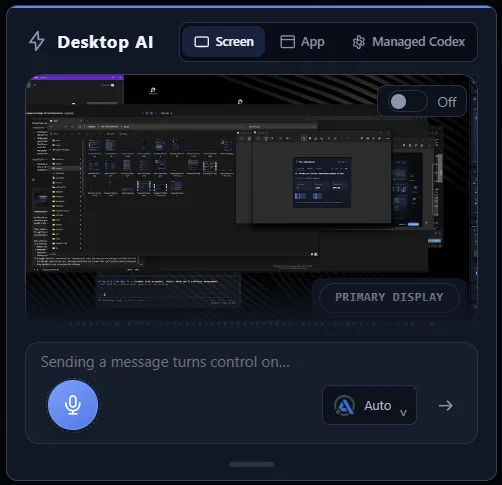
Task: Switch to the Screen tab
Action: [224, 42]
